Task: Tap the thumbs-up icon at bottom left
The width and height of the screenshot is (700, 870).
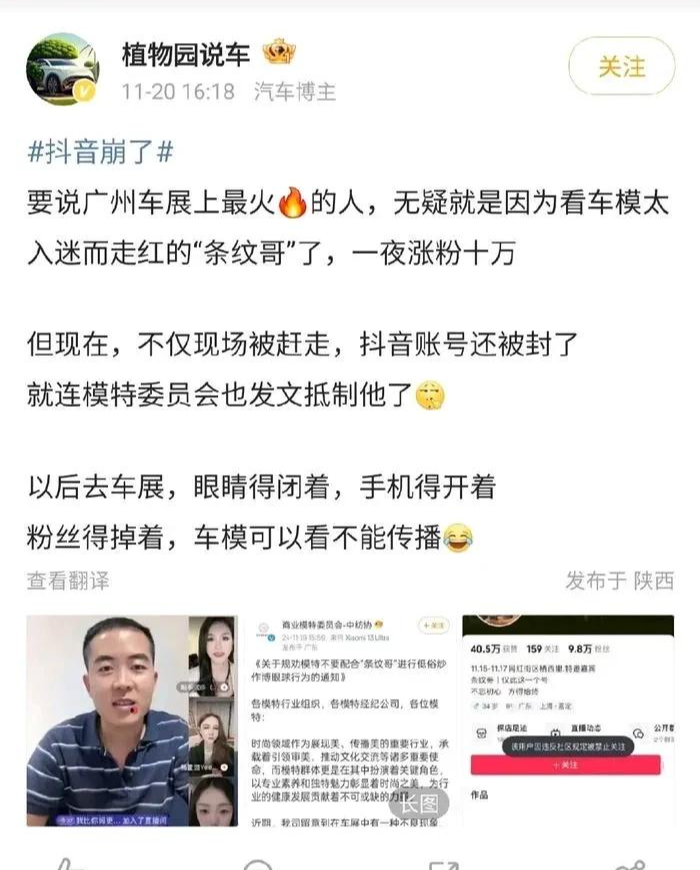Action: 68,864
